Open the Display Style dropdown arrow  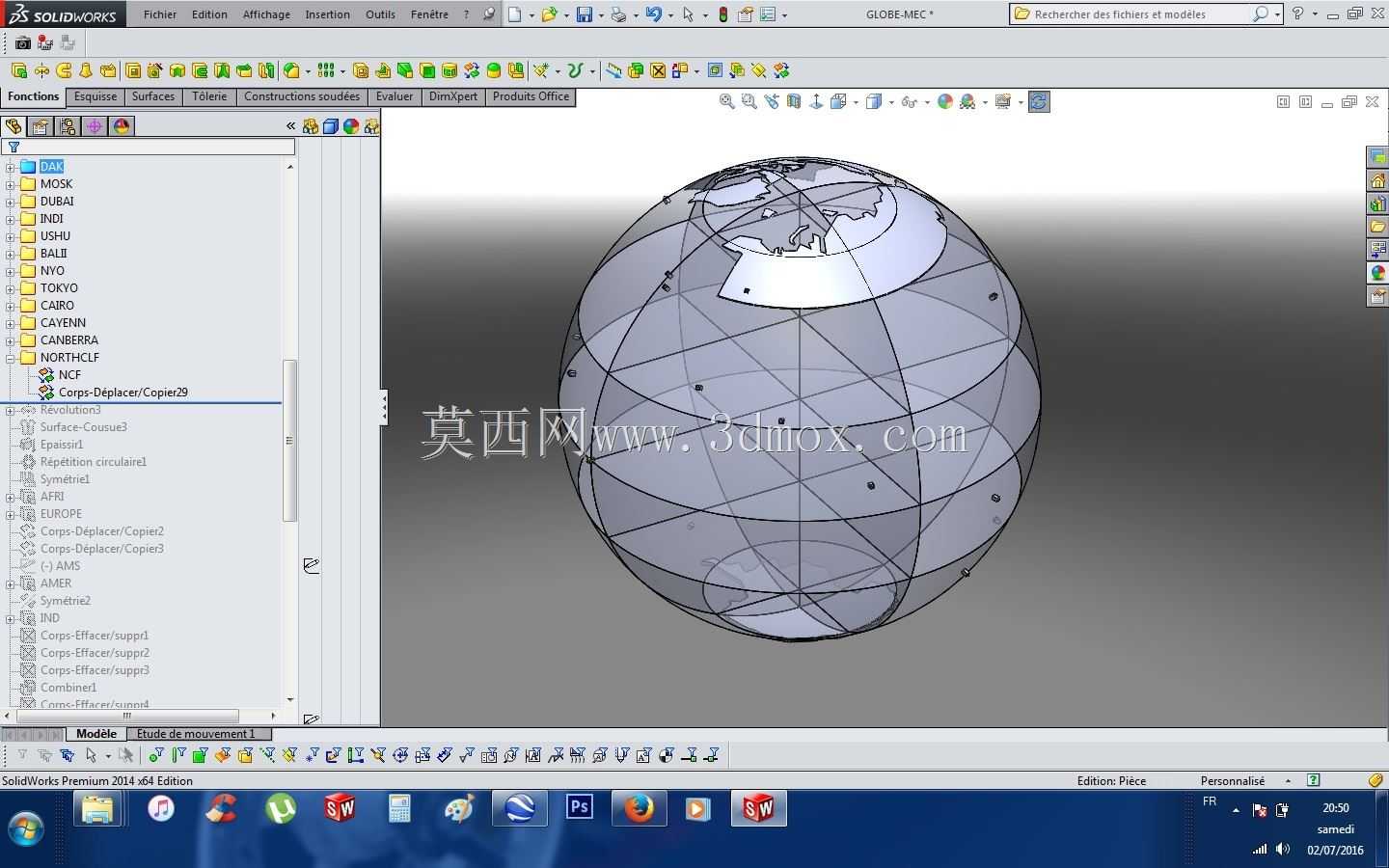891,102
